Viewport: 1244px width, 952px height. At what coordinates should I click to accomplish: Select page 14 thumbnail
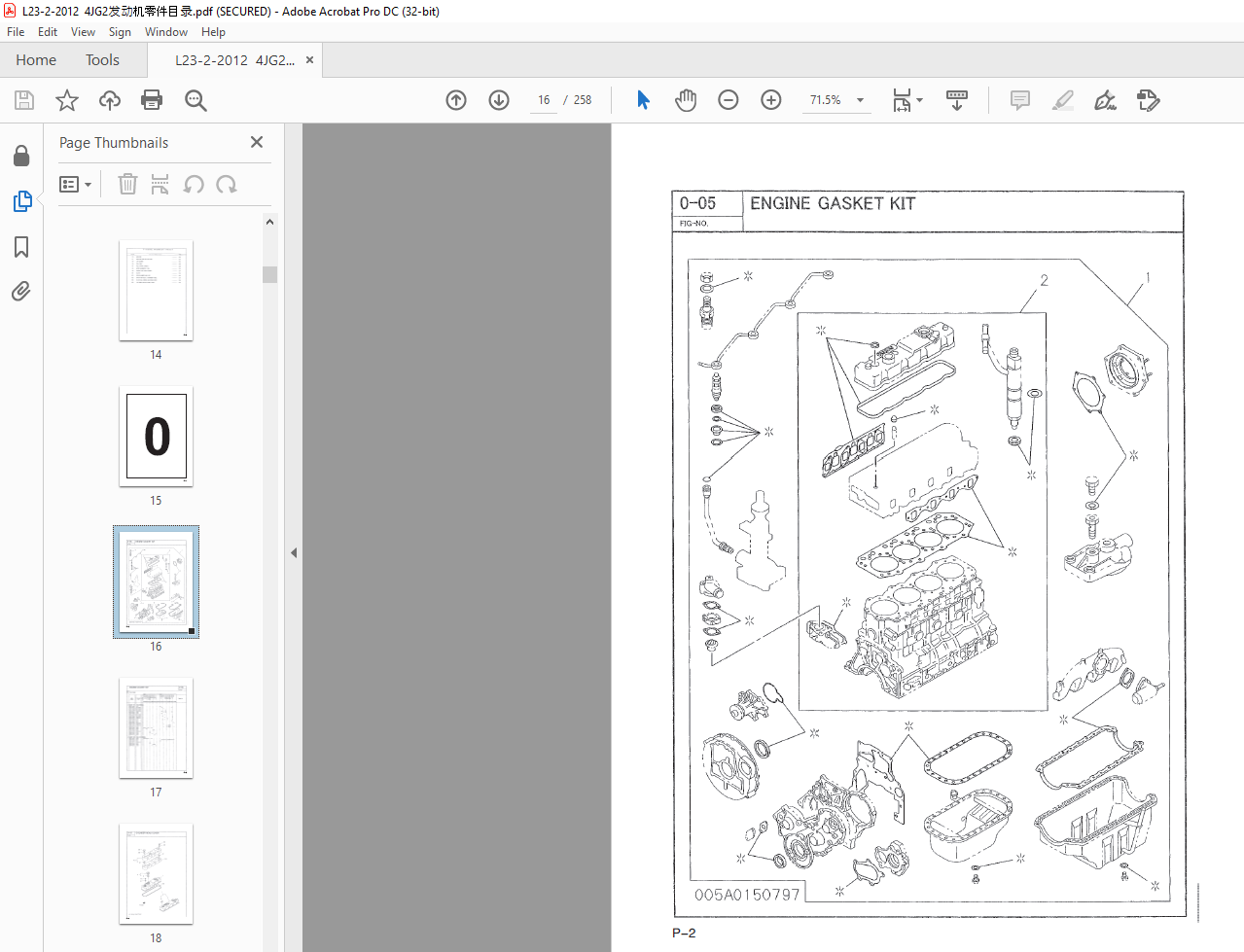tap(156, 291)
